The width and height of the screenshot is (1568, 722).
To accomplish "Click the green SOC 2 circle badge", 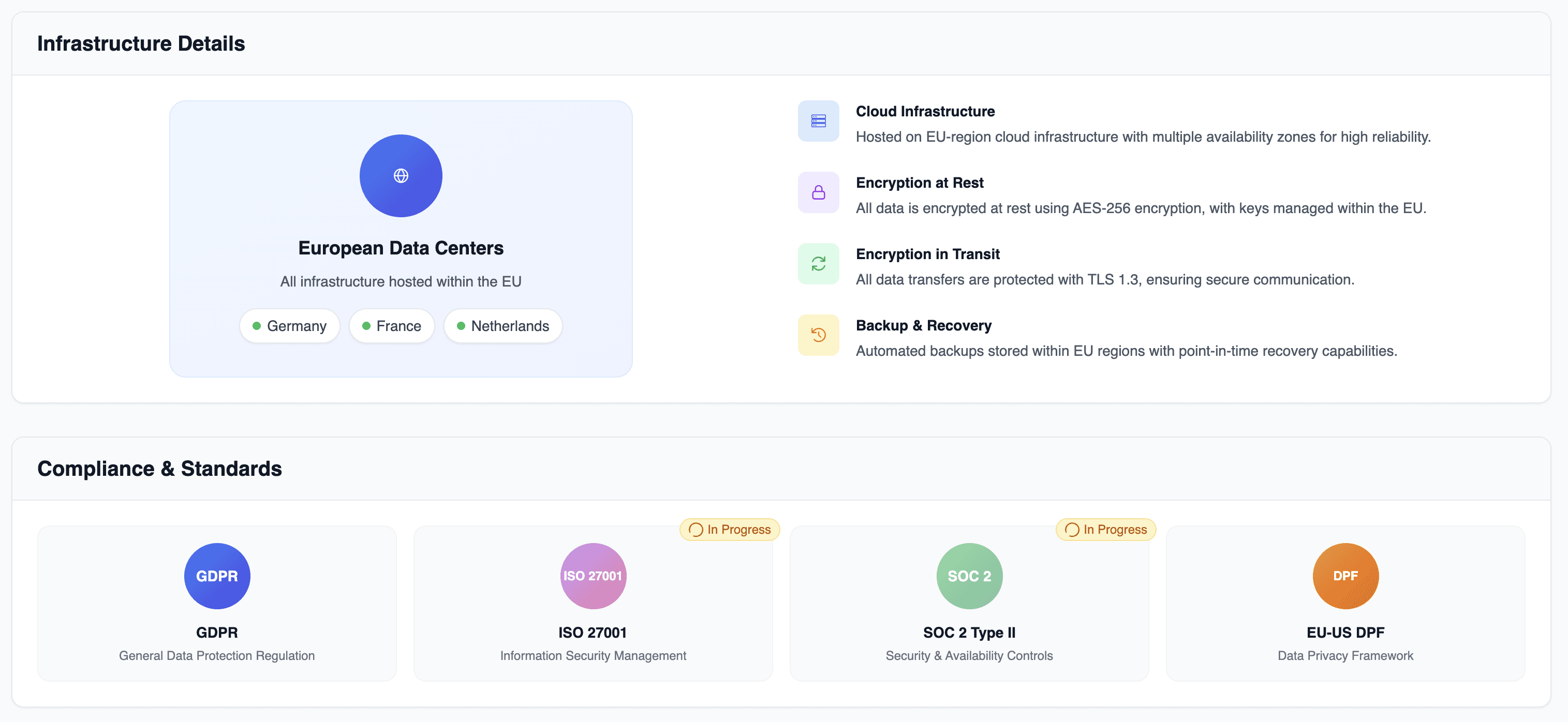I will 969,576.
